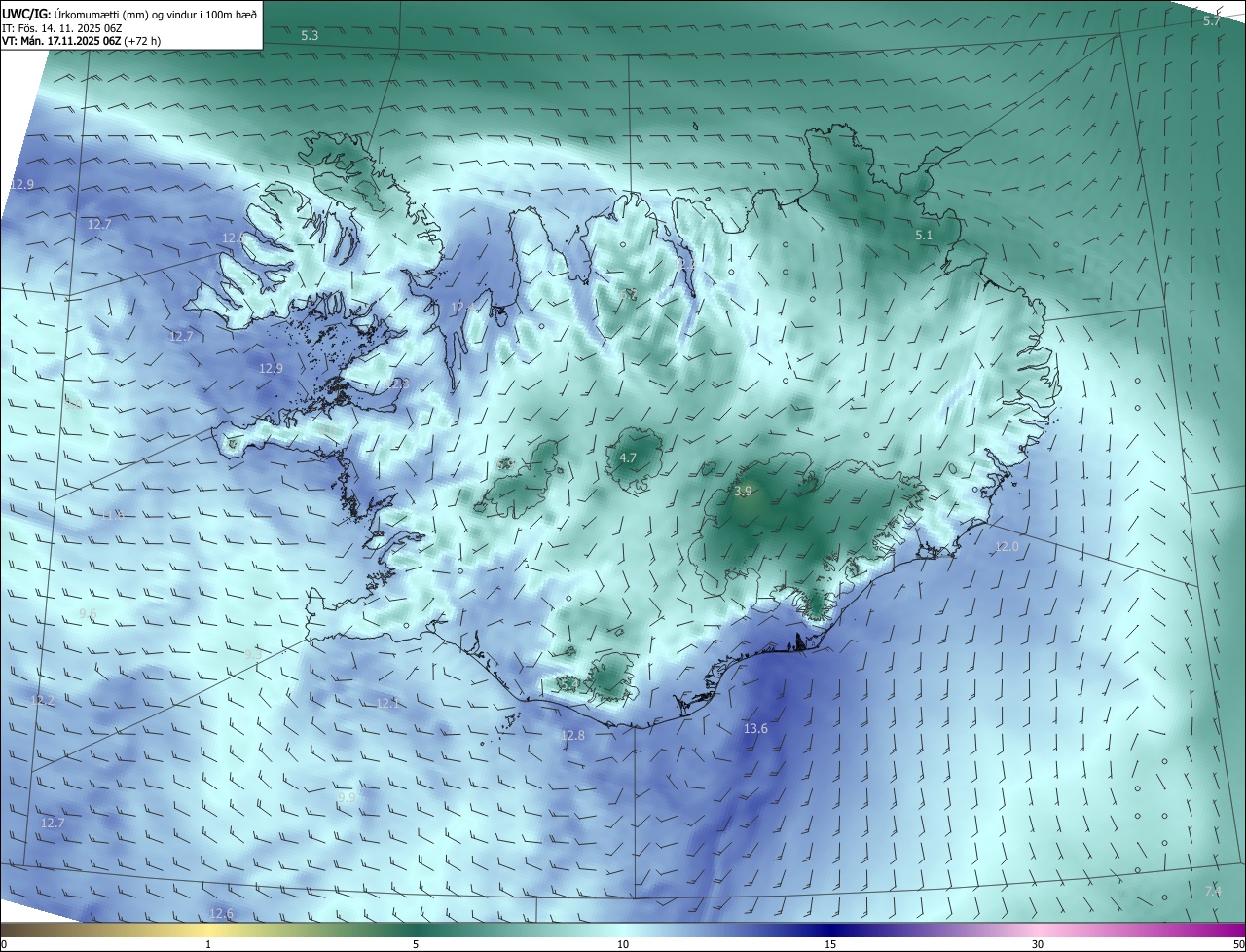
Task: Click the 15 tick on the color scale
Action: click(x=830, y=944)
